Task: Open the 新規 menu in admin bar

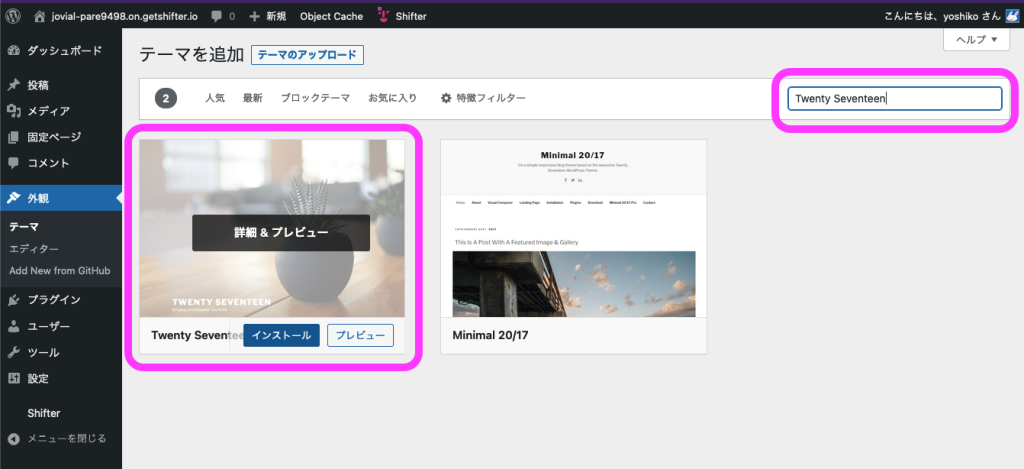Action: pyautogui.click(x=276, y=16)
